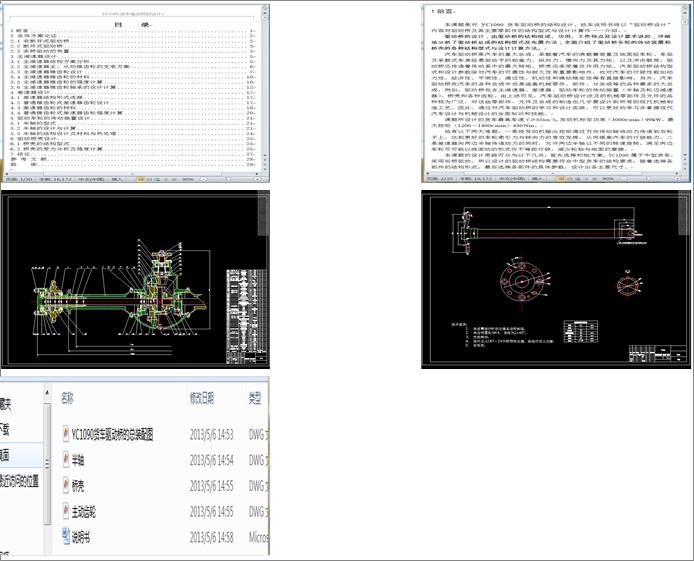The image size is (694, 561).
Task: Click the horizontal scrollbar in the 目录 Word window
Action: coord(132,173)
